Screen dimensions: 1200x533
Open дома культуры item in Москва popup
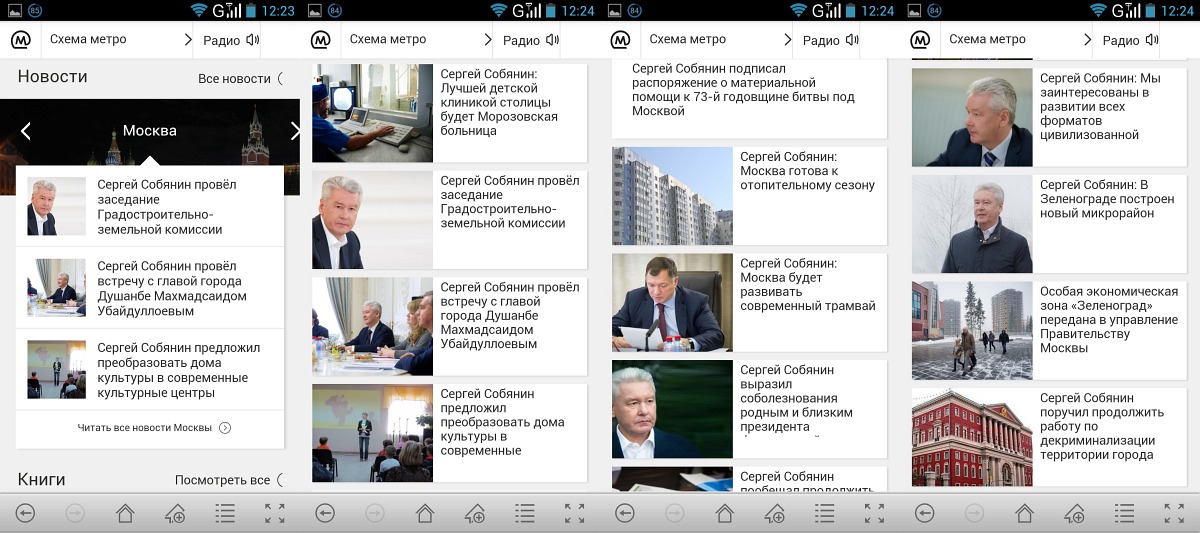pyautogui.click(x=150, y=370)
